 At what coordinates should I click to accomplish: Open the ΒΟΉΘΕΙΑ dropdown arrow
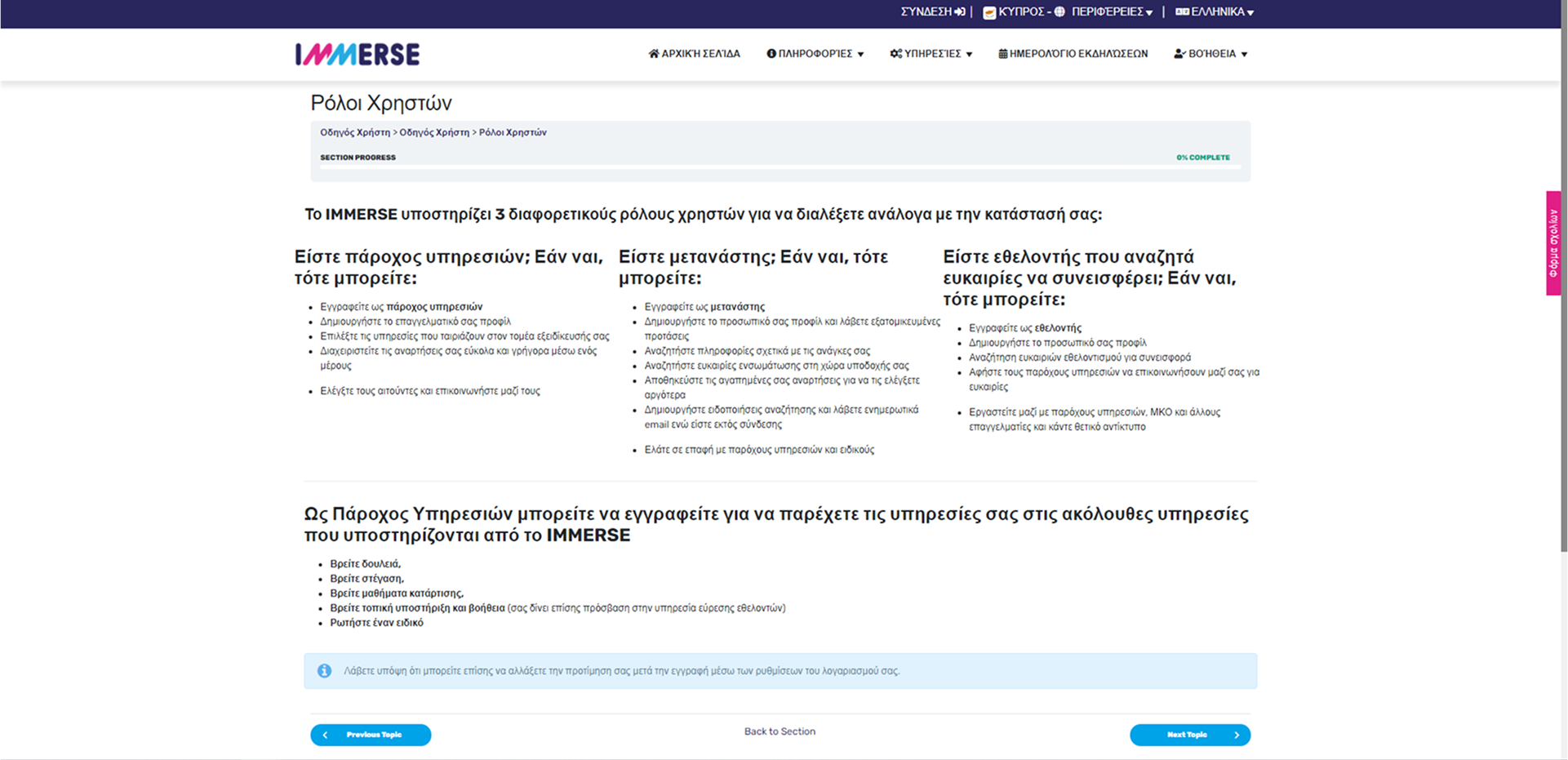pyautogui.click(x=1244, y=55)
